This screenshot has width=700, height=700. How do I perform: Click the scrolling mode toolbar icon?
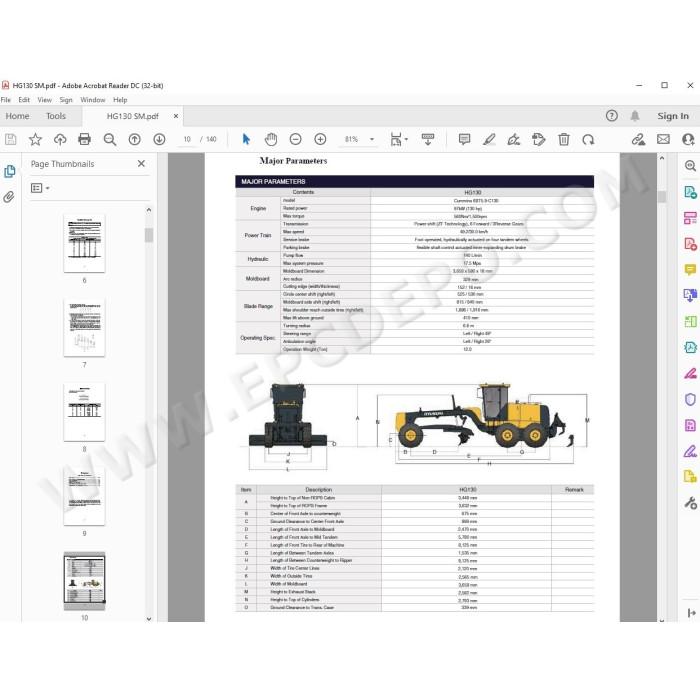(x=428, y=140)
